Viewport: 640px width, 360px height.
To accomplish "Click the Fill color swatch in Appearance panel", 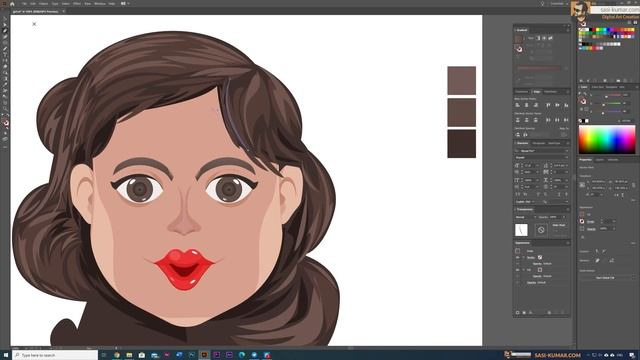I will (x=540, y=270).
